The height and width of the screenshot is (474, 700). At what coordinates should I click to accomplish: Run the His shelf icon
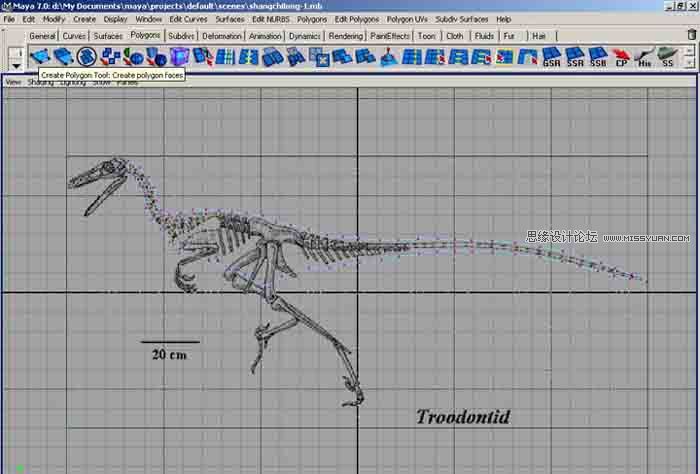click(645, 57)
